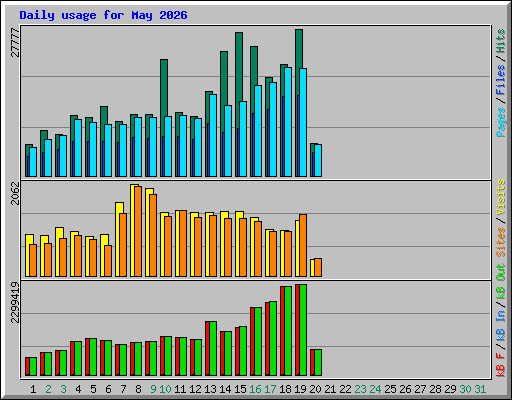Click the 2062 visits axis value
512x400 pixels.
(15, 193)
